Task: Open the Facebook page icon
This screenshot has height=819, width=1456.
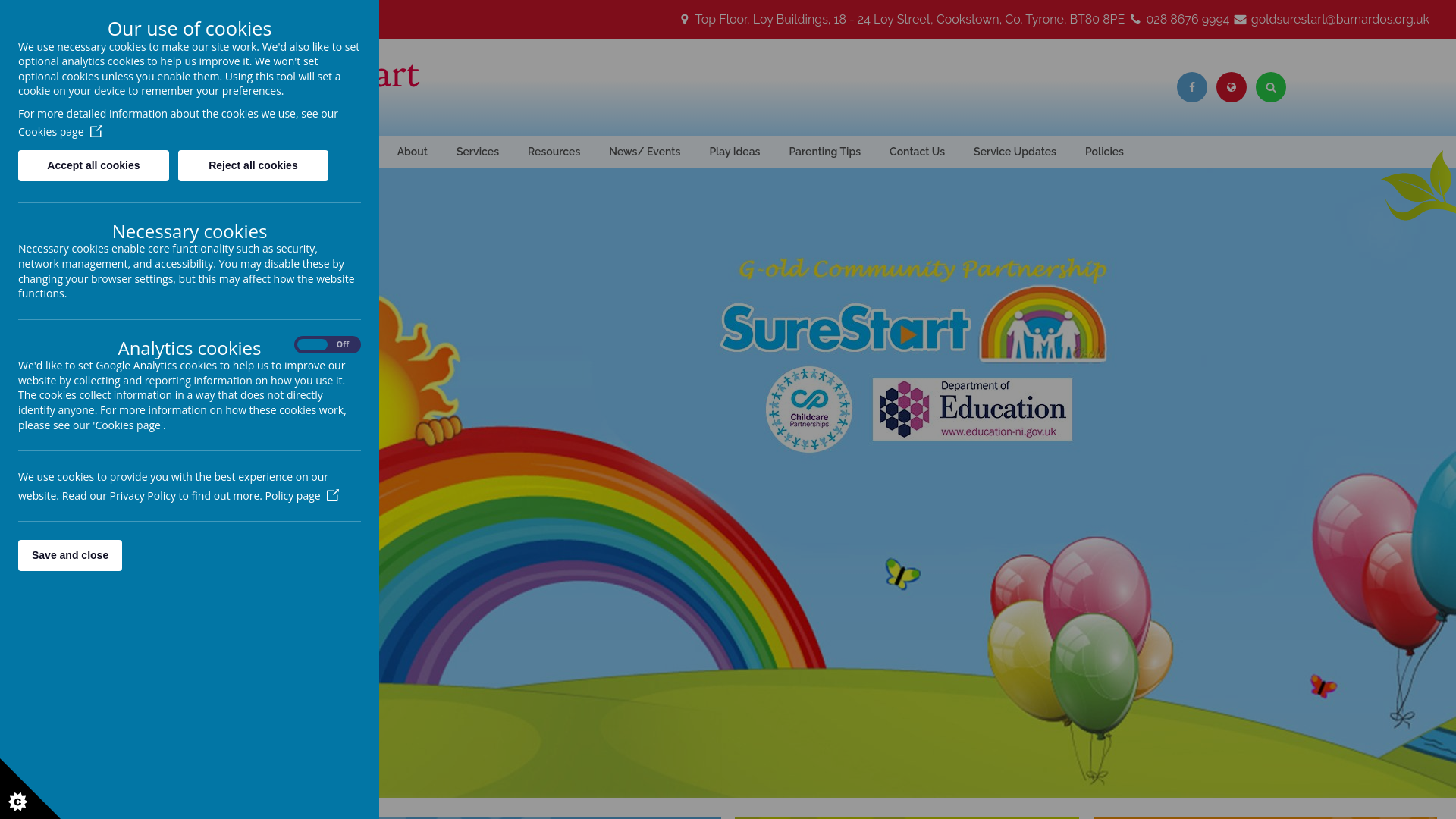Action: click(1191, 87)
